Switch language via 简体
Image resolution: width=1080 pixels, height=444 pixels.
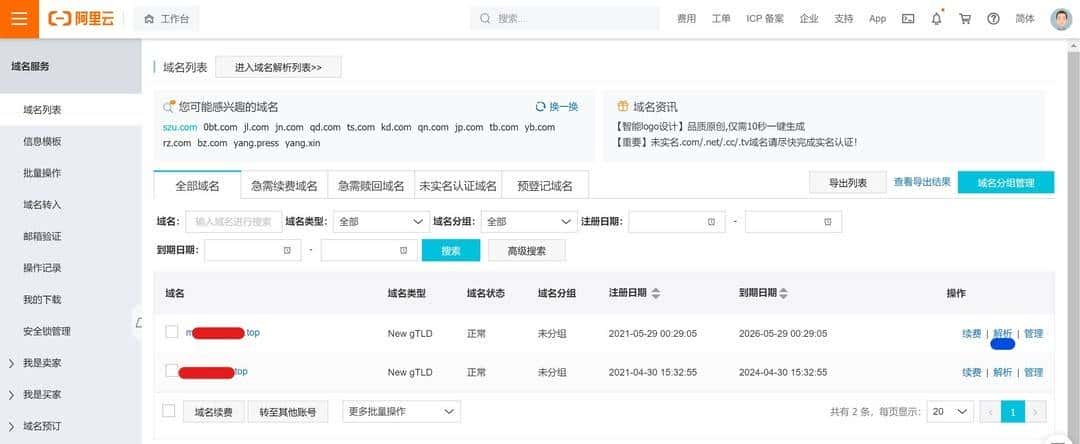pyautogui.click(x=1025, y=19)
